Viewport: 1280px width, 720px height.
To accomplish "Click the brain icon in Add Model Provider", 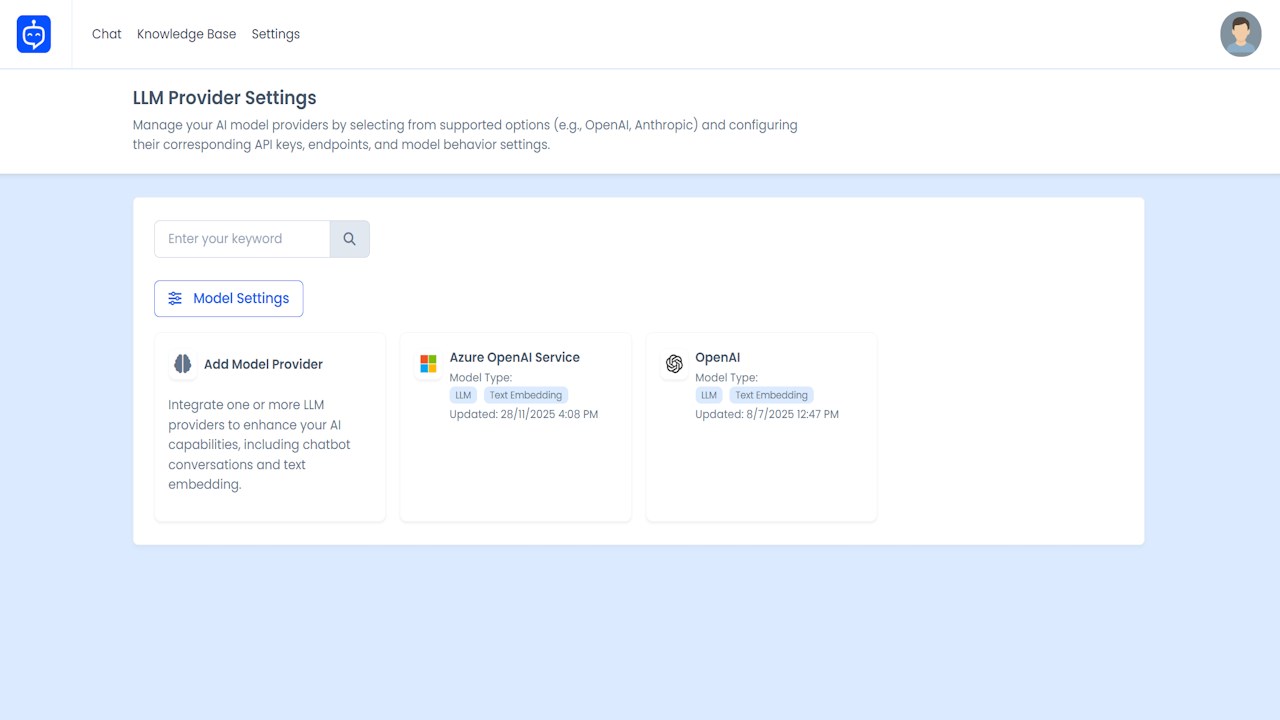I will 182,364.
